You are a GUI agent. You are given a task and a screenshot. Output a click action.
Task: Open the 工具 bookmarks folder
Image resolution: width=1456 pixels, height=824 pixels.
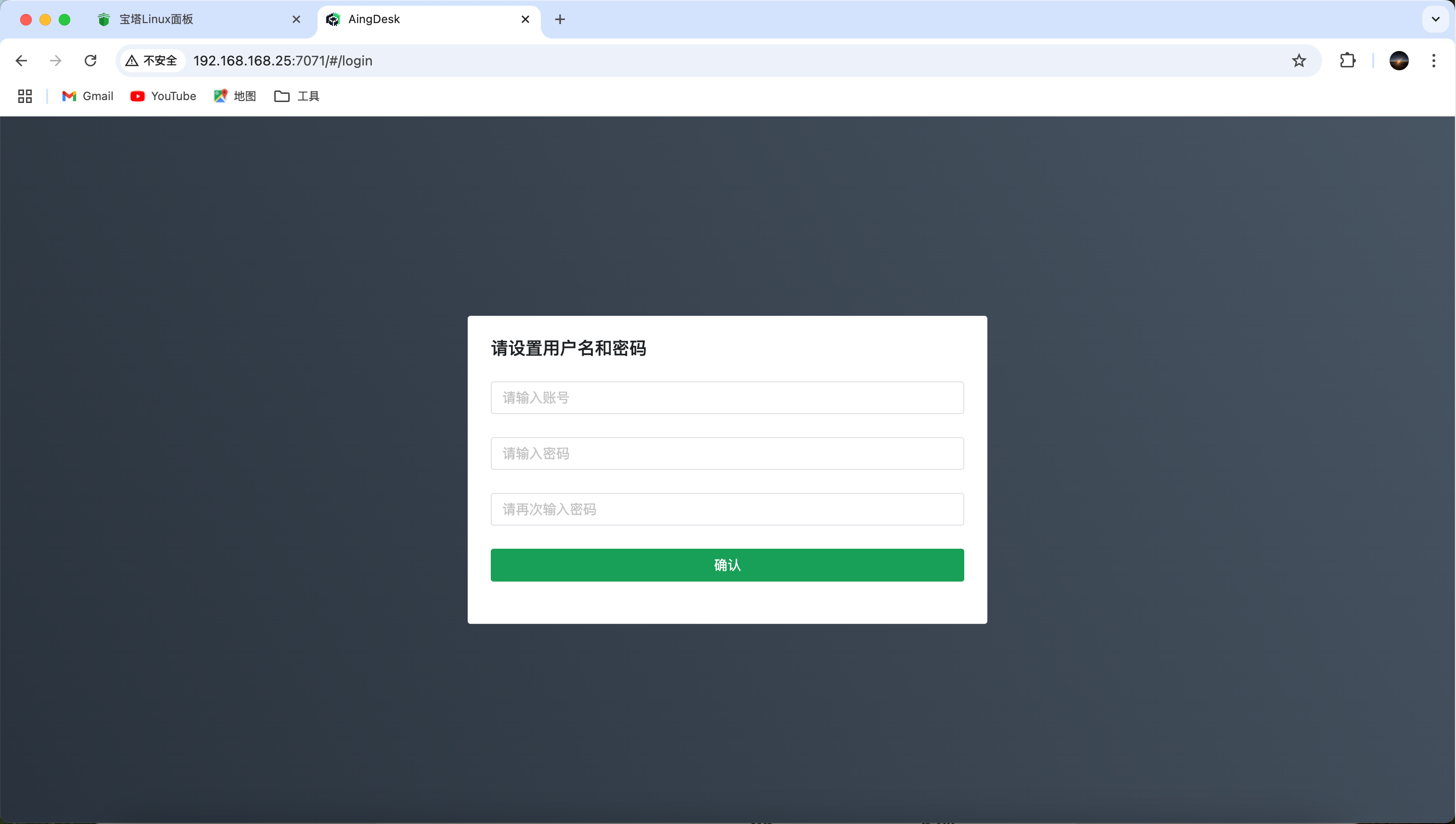[296, 96]
